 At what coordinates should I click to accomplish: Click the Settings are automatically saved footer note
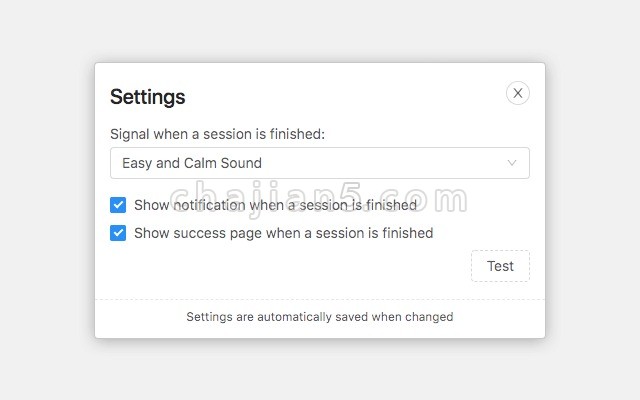tap(320, 317)
